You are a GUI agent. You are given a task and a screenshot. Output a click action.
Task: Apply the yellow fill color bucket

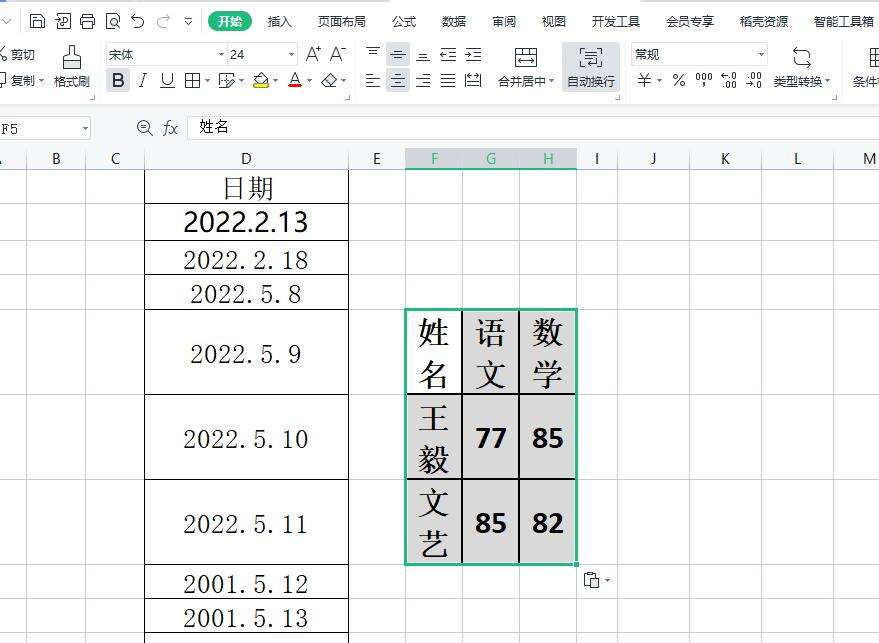click(261, 80)
